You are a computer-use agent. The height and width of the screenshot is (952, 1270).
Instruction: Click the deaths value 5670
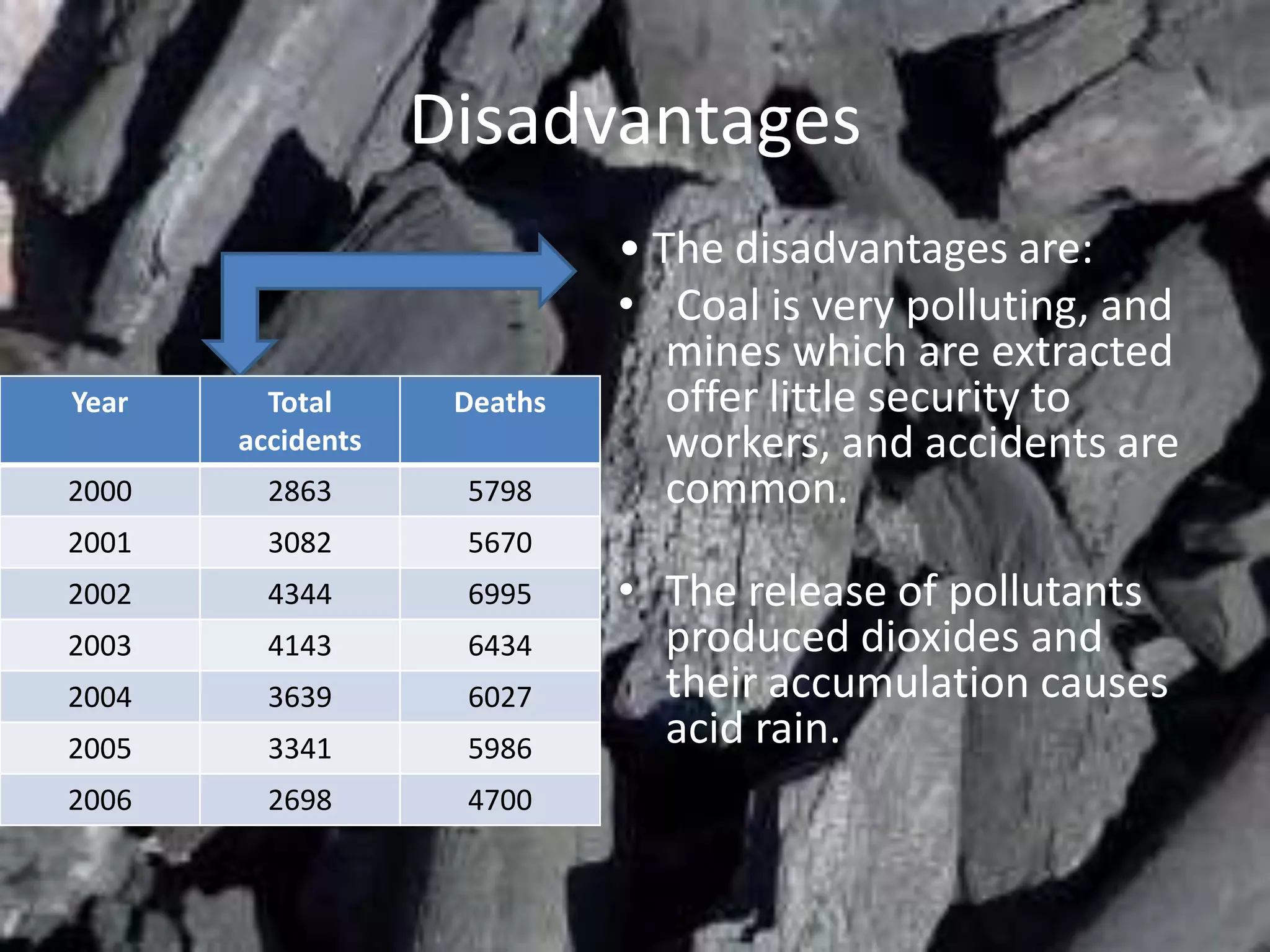pos(500,542)
